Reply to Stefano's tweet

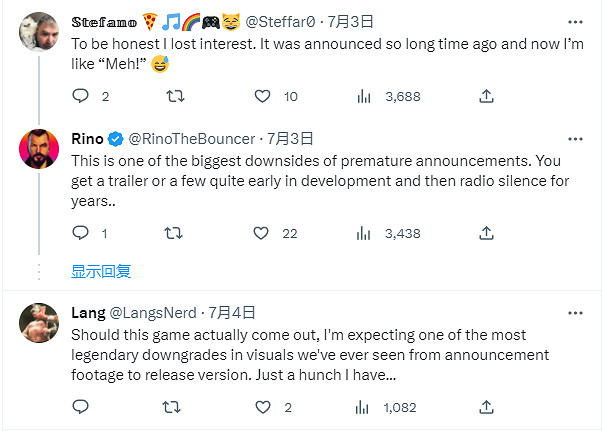[81, 97]
